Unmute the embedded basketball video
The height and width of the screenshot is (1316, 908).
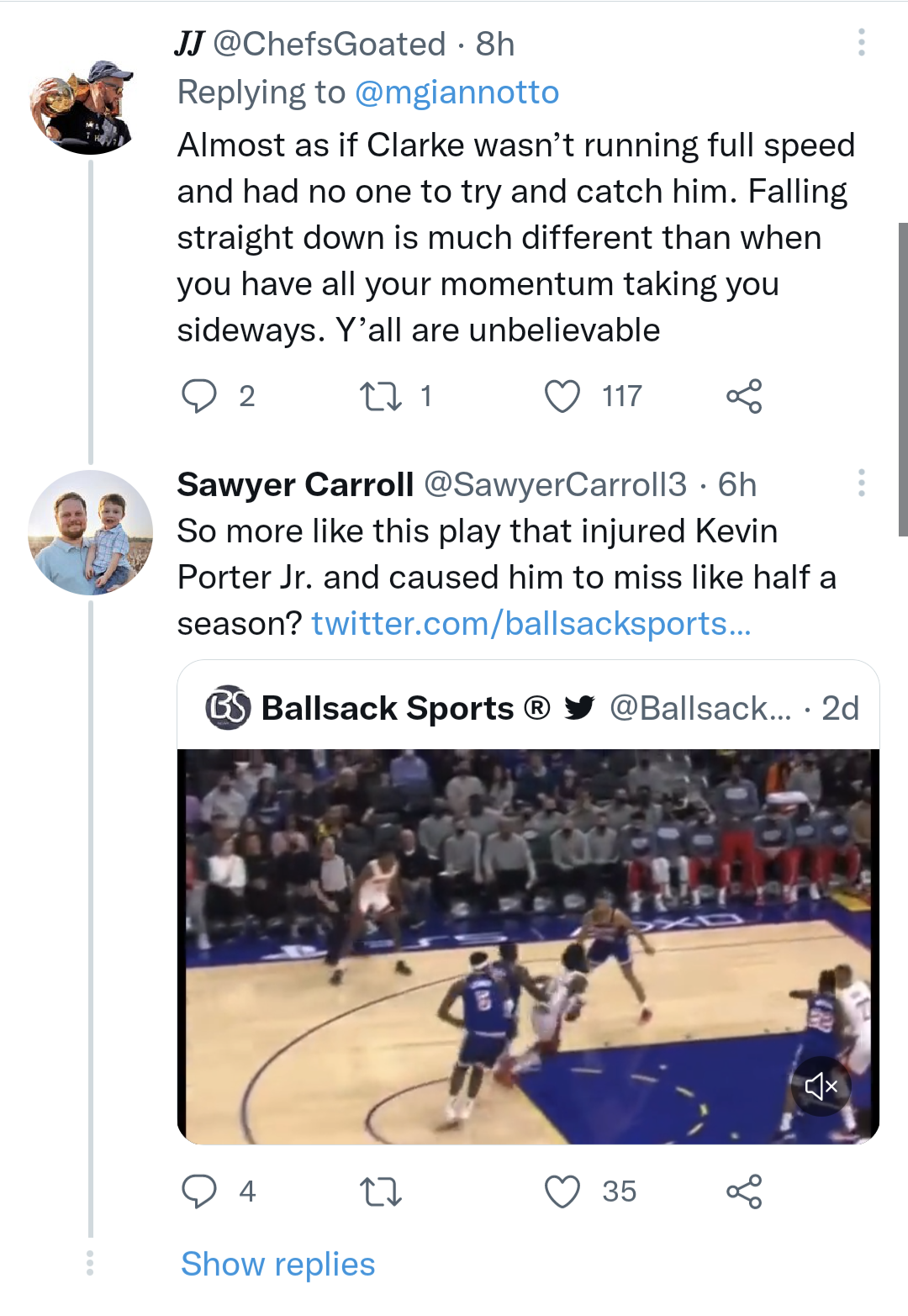point(821,1086)
